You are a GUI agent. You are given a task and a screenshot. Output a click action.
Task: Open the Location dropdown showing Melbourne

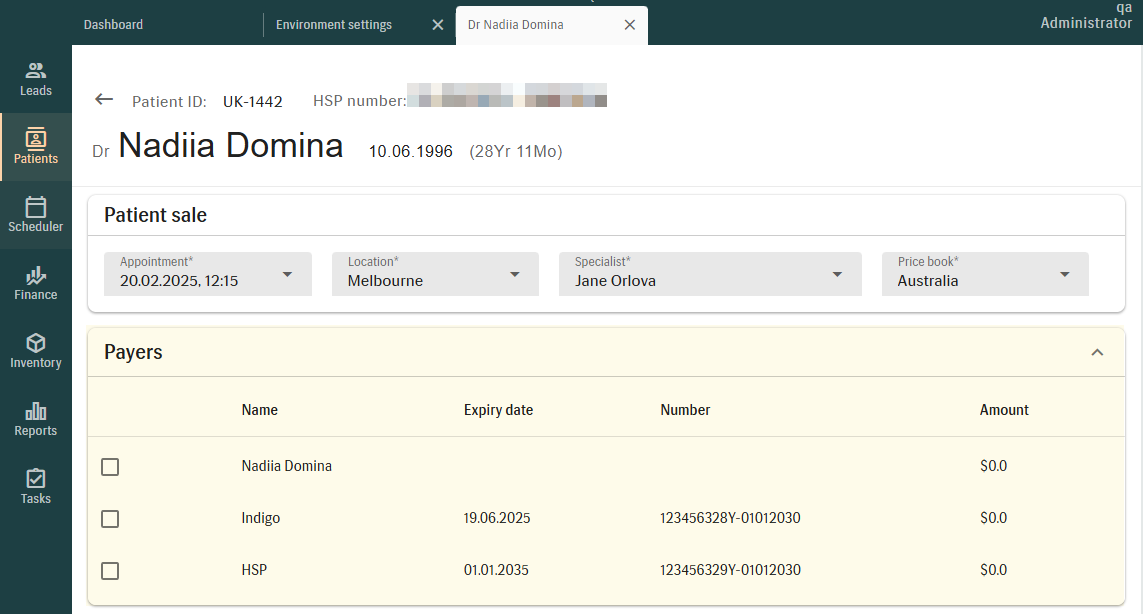point(435,274)
